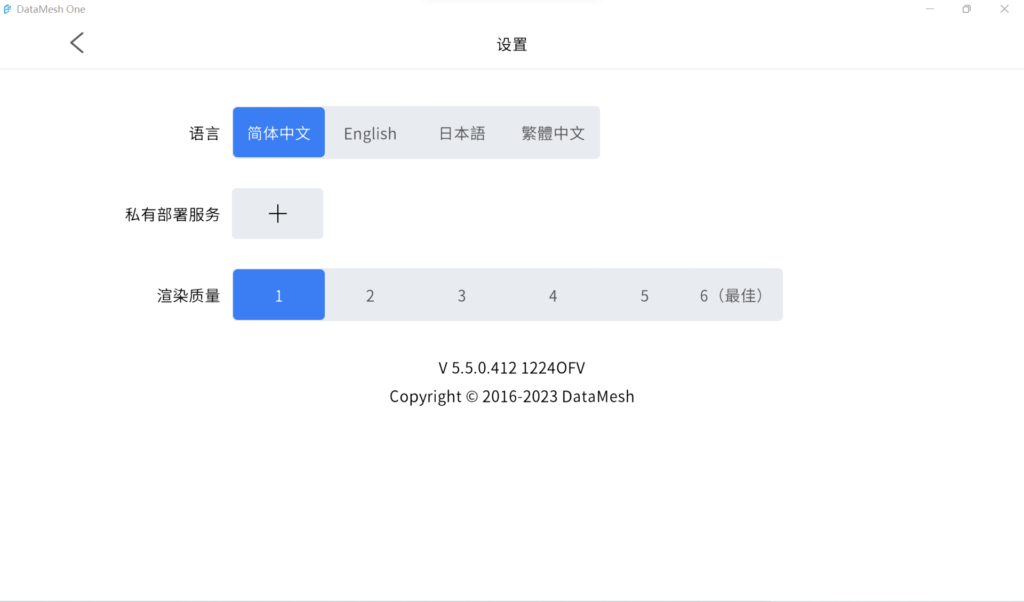
Task: Set render quality to 3
Action: tap(462, 295)
